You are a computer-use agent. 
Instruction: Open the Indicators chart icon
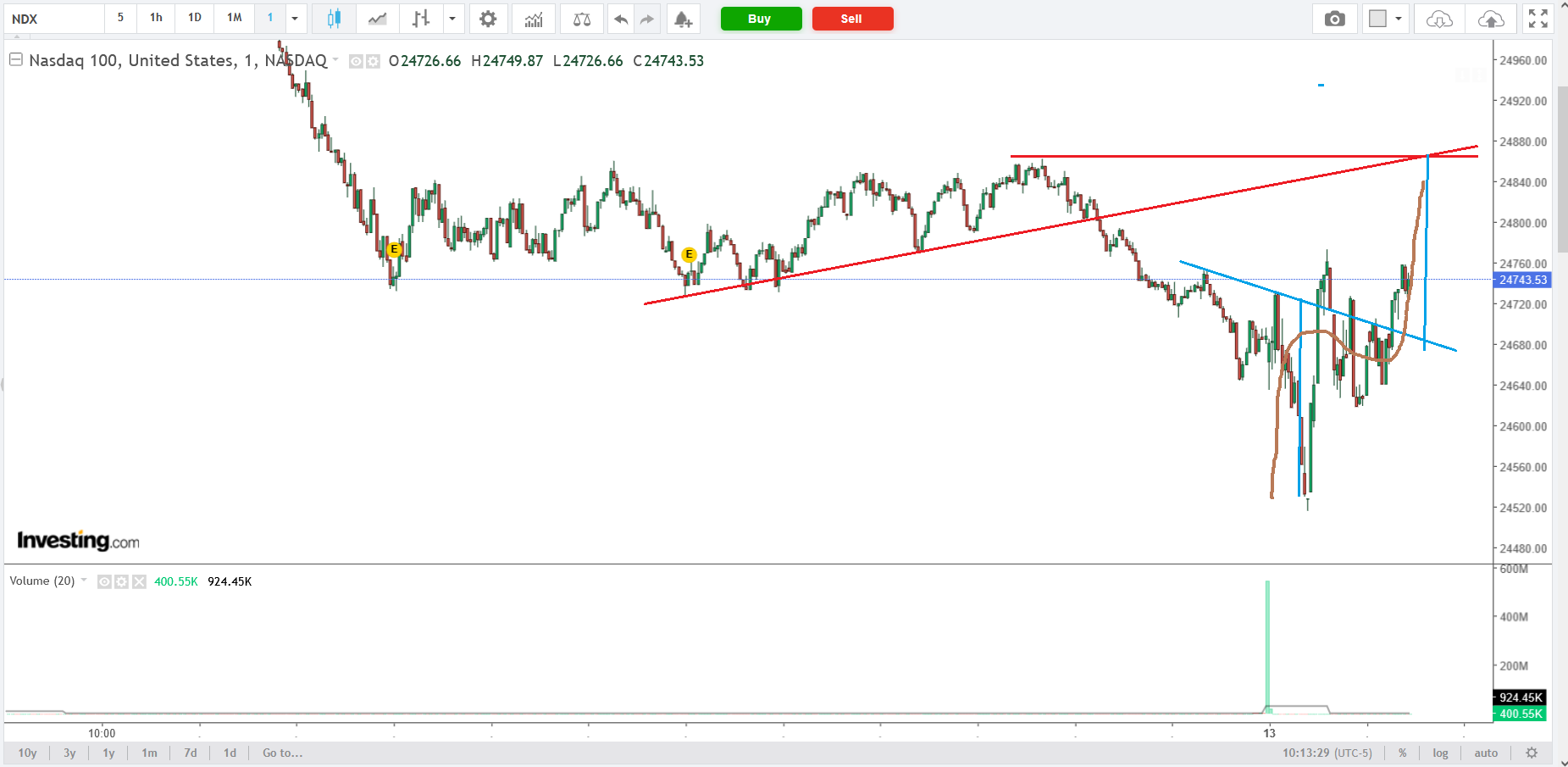533,19
